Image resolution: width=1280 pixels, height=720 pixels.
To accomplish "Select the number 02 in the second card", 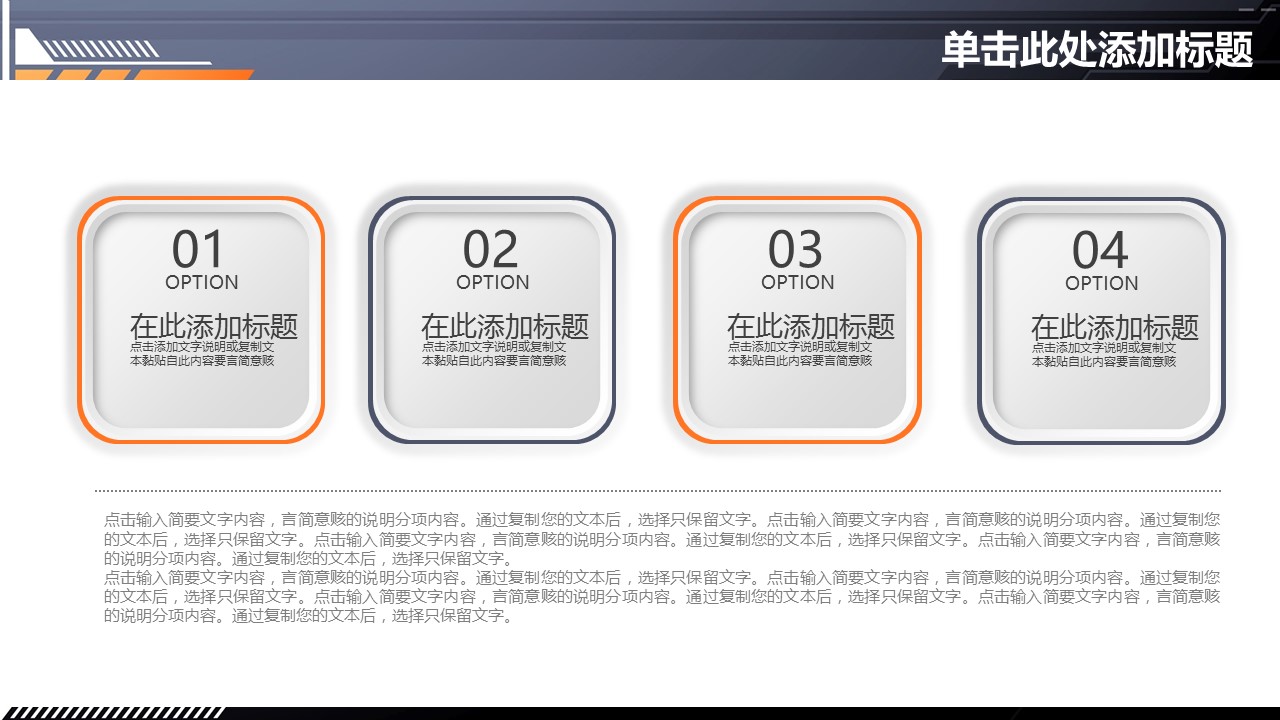I will [x=491, y=249].
